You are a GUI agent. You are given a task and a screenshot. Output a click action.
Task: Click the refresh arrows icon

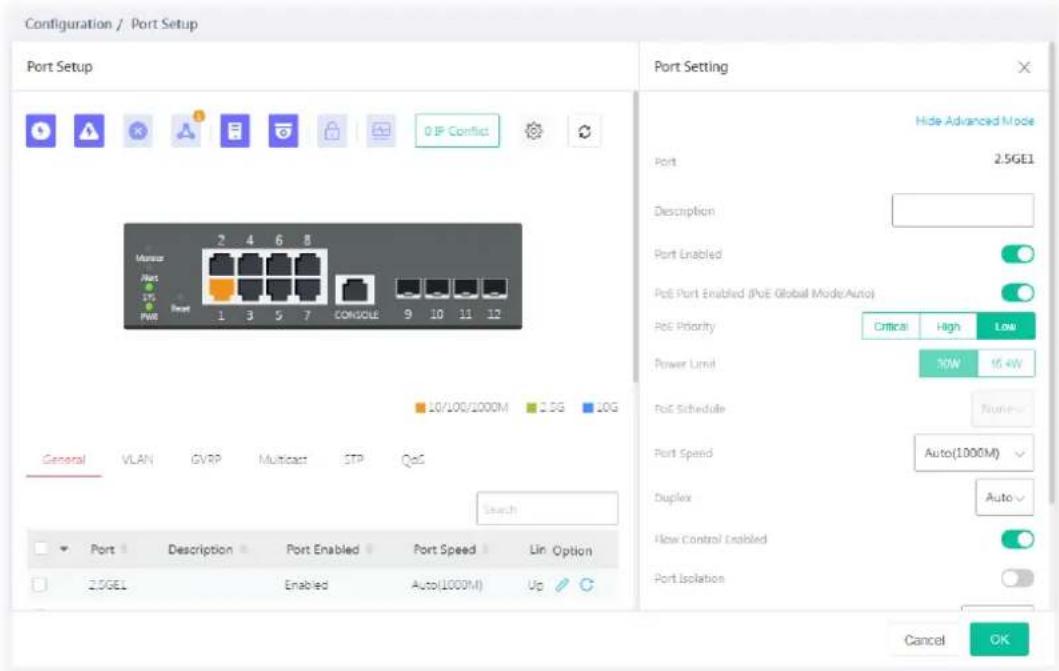[x=585, y=132]
